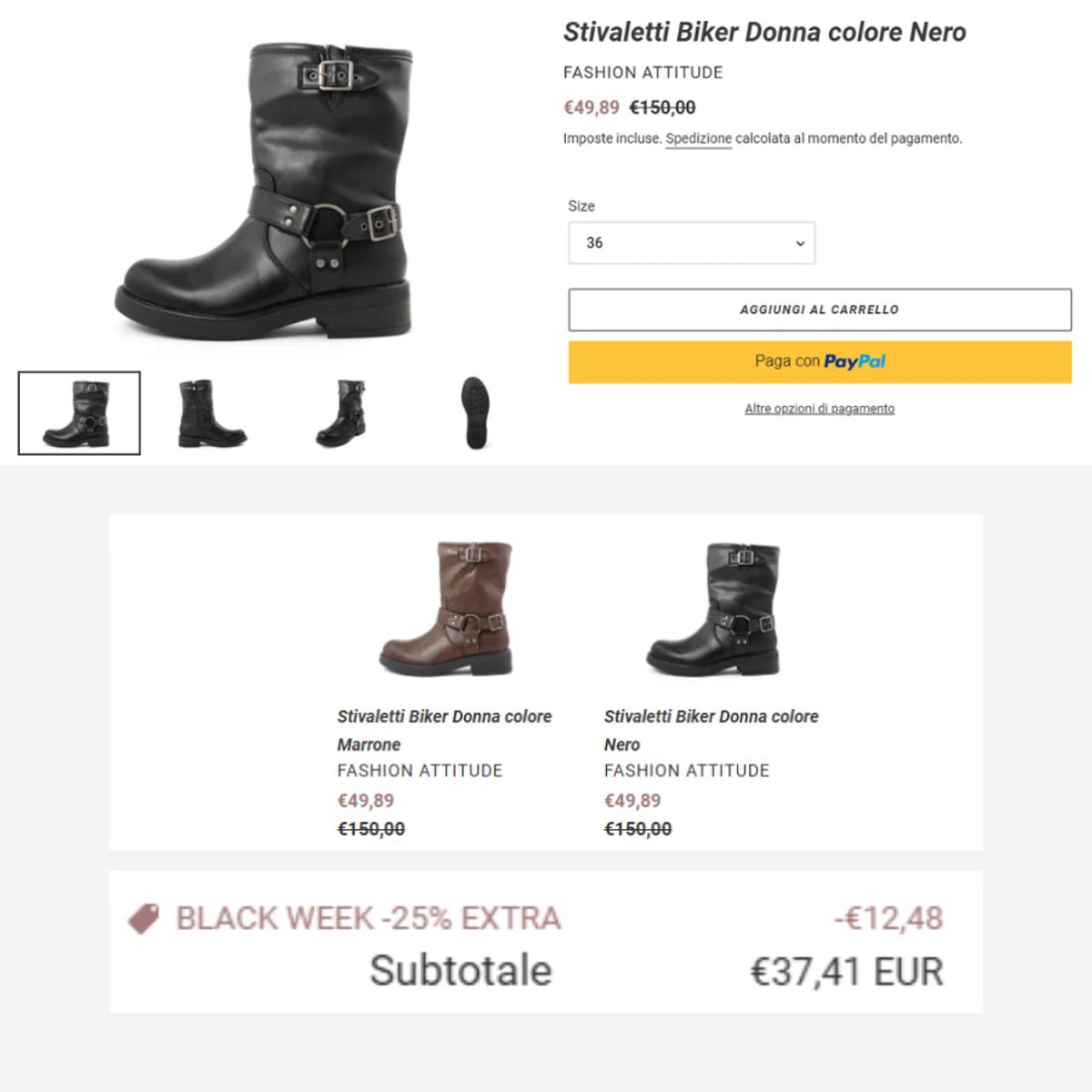Viewport: 1092px width, 1092px height.
Task: Click the discount tag icon beside BLACK WEEK
Action: tap(144, 918)
